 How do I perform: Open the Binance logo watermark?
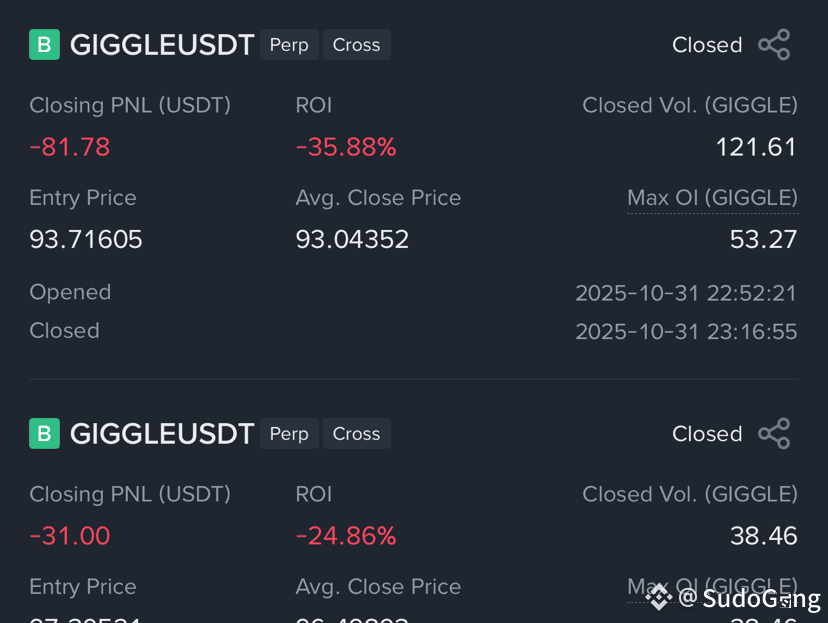click(x=659, y=597)
